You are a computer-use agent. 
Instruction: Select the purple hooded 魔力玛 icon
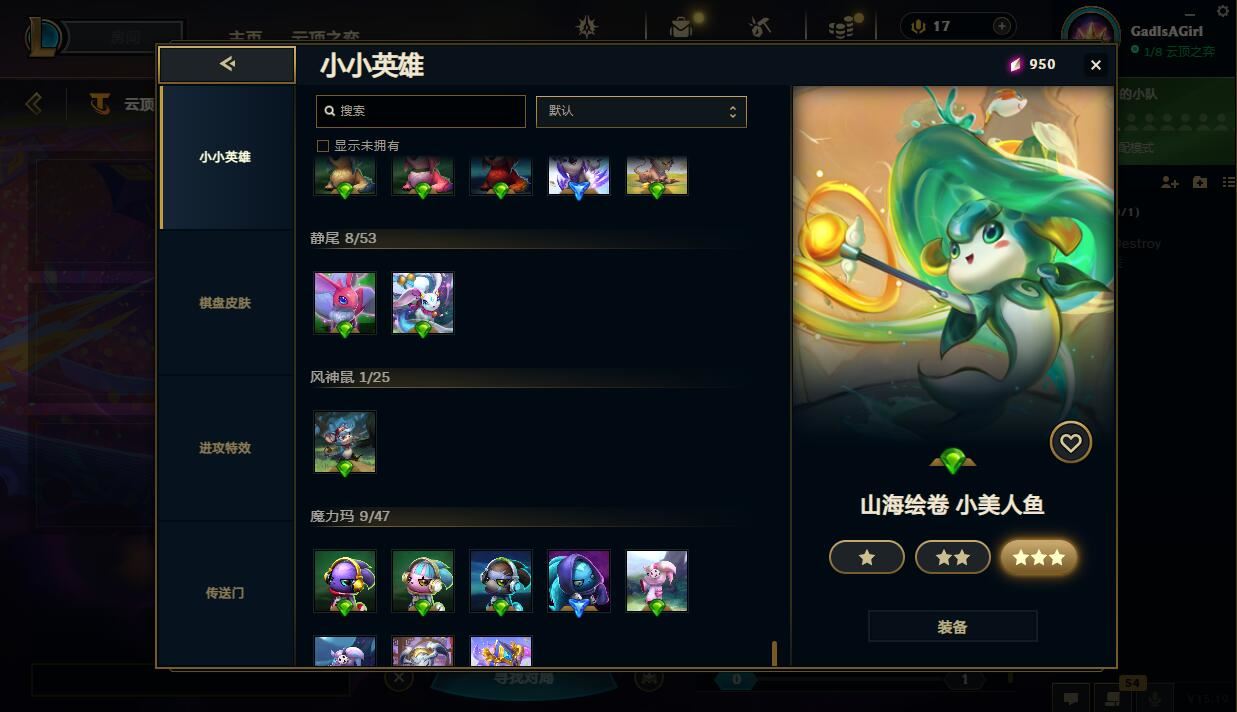coord(579,581)
